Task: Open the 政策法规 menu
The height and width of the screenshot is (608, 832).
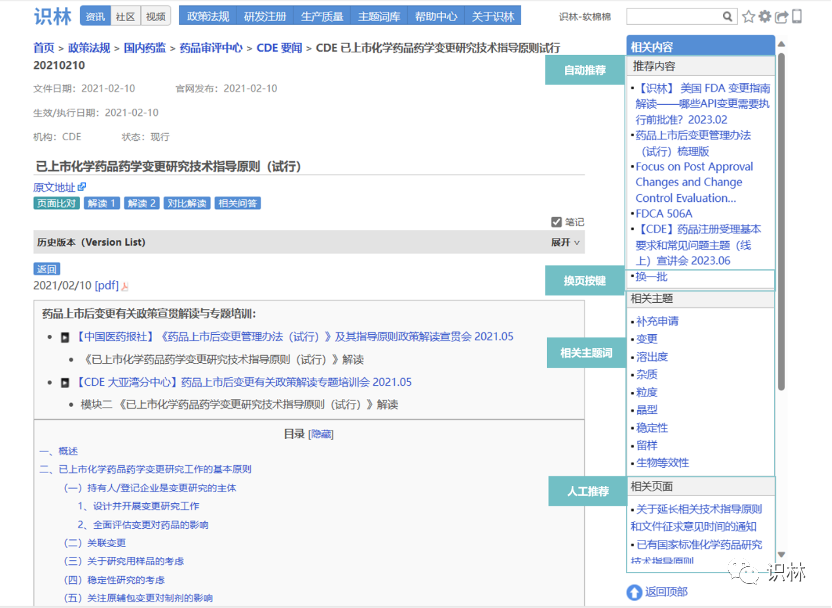Action: click(208, 16)
